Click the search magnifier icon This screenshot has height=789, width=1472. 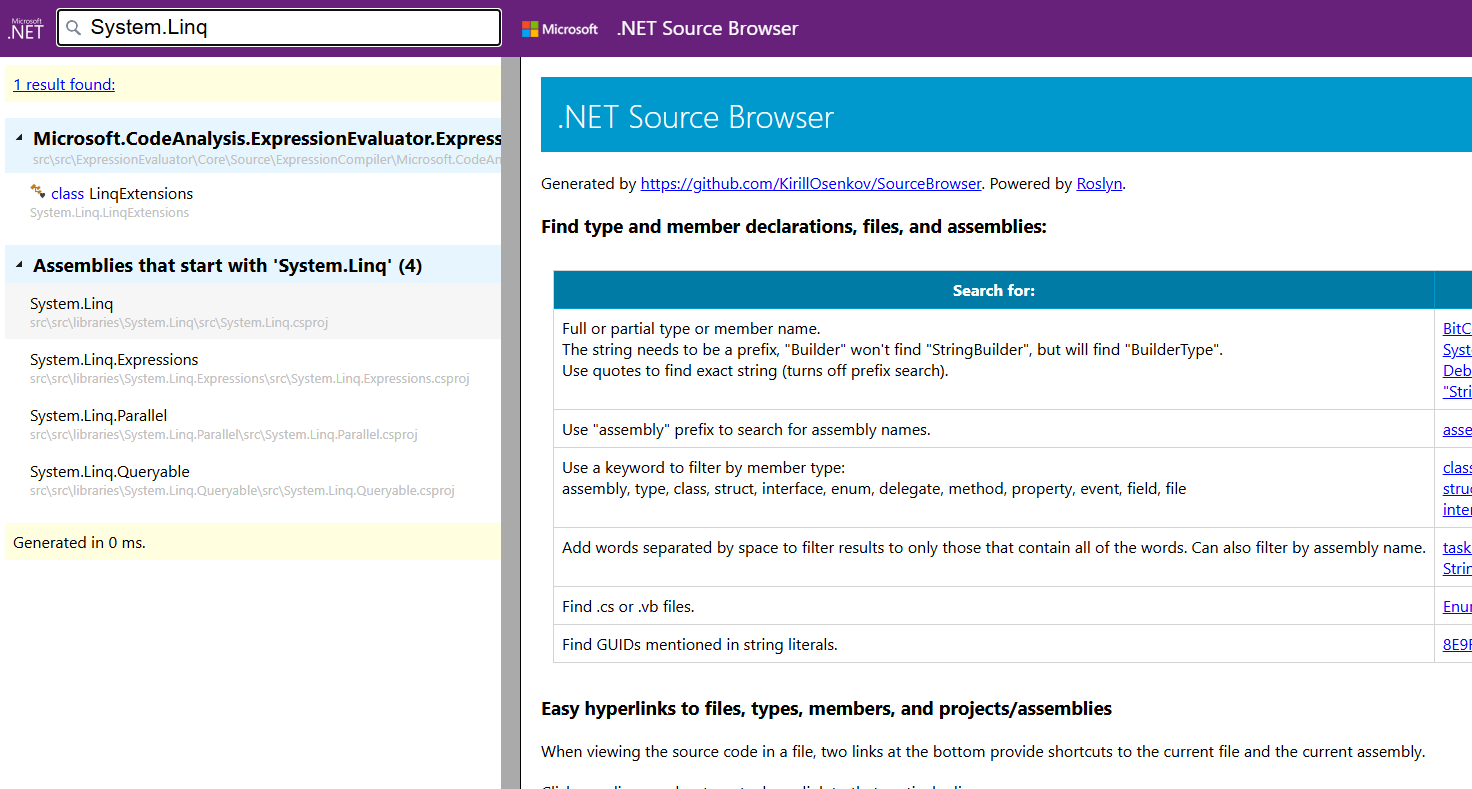[73, 28]
